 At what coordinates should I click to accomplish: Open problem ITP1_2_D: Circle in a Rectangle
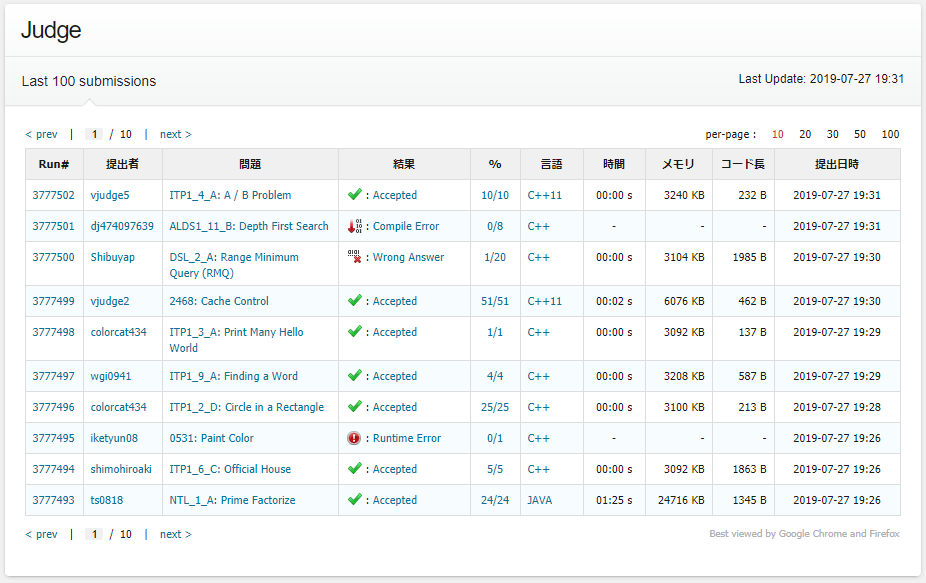click(247, 407)
